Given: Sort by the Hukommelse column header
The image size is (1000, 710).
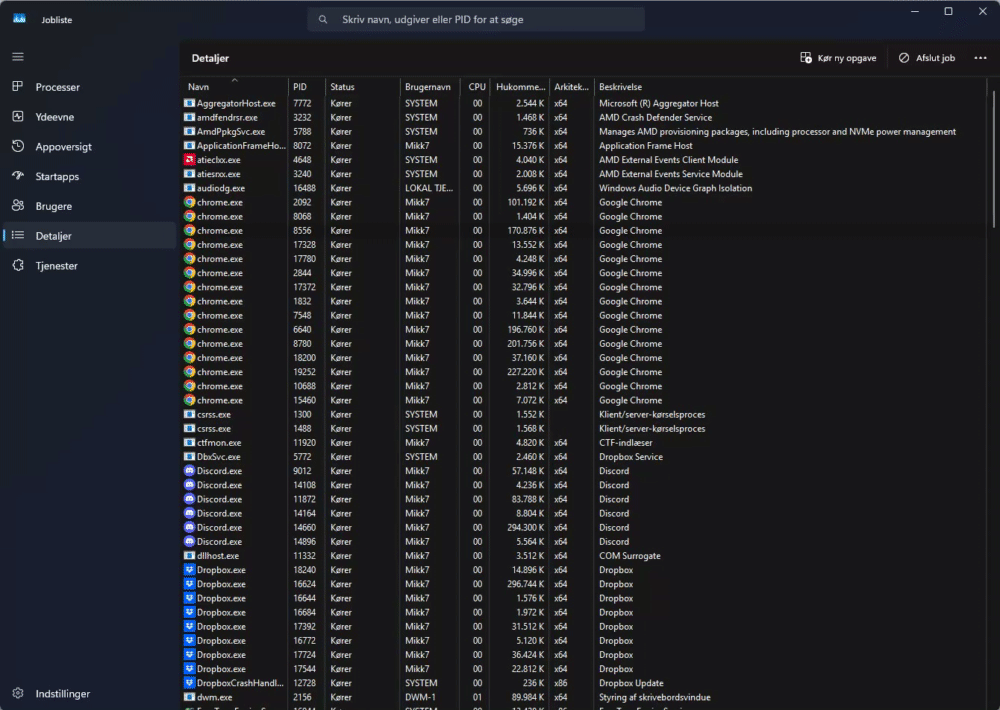Looking at the screenshot, I should [x=520, y=87].
